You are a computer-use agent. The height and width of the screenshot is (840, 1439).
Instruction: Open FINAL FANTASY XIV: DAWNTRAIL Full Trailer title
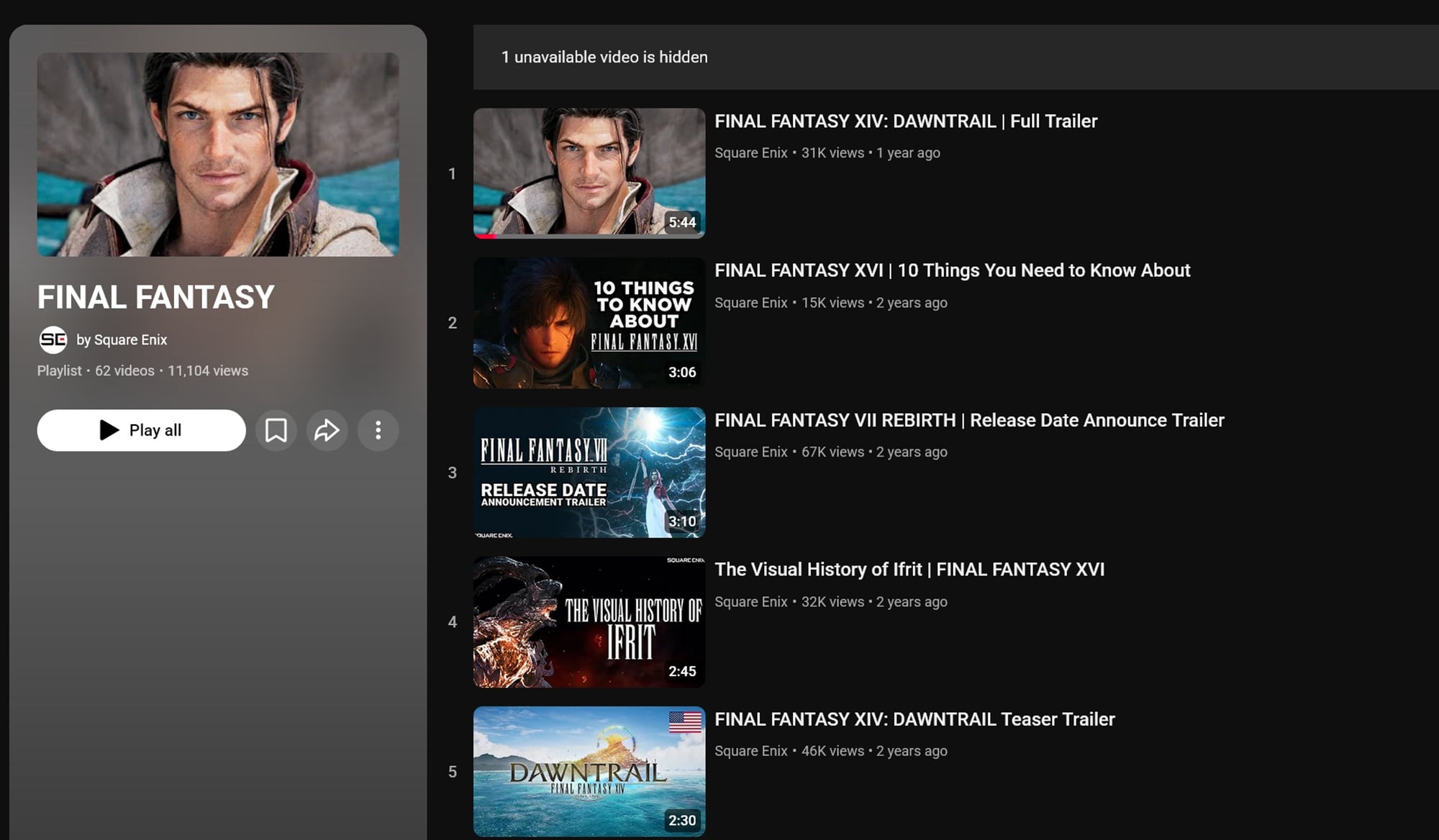pyautogui.click(x=905, y=121)
